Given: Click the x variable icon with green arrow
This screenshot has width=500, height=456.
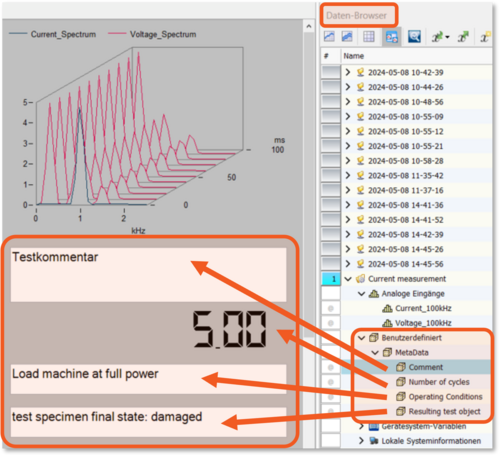Looking at the screenshot, I should pyautogui.click(x=463, y=36).
